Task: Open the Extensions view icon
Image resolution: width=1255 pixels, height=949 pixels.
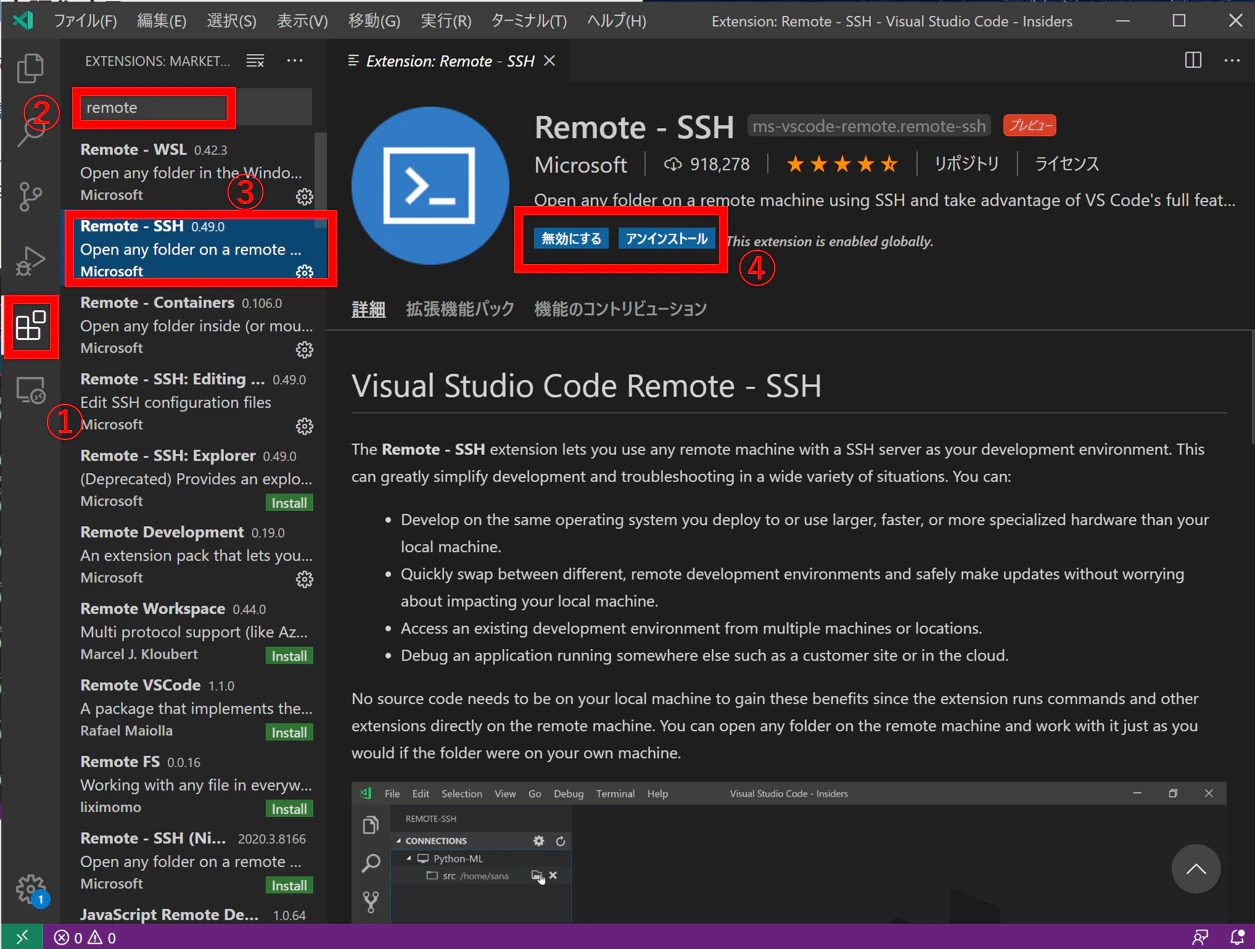Action: pos(31,326)
